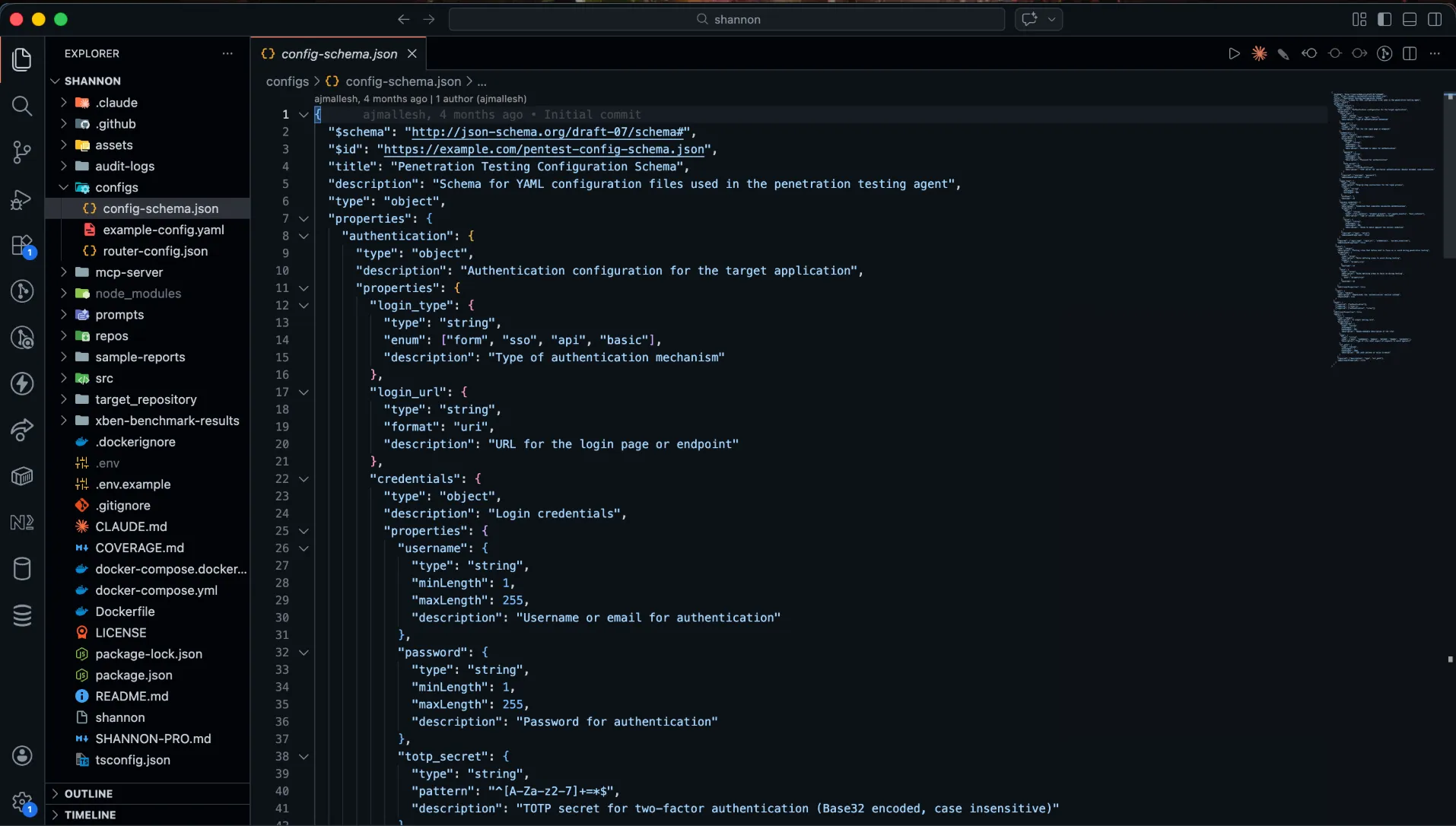Image resolution: width=1456 pixels, height=826 pixels.
Task: Open the Docker extension panel
Action: 22,477
